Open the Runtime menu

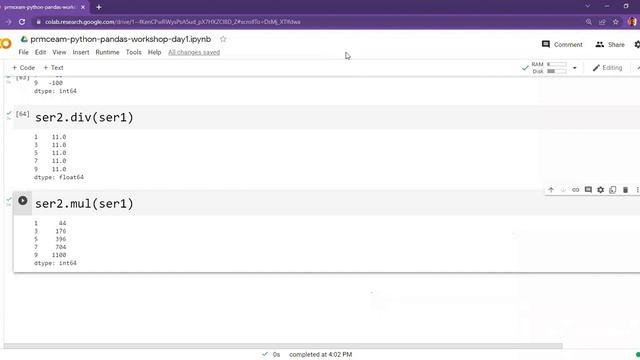click(107, 52)
